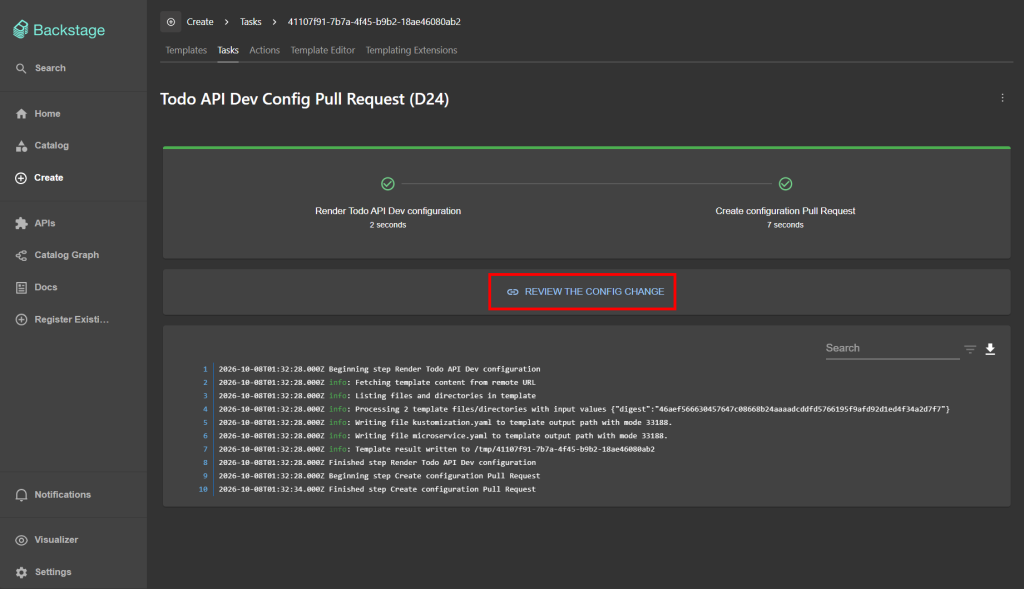Click log line 1 'Beginning step Render'

coord(379,369)
